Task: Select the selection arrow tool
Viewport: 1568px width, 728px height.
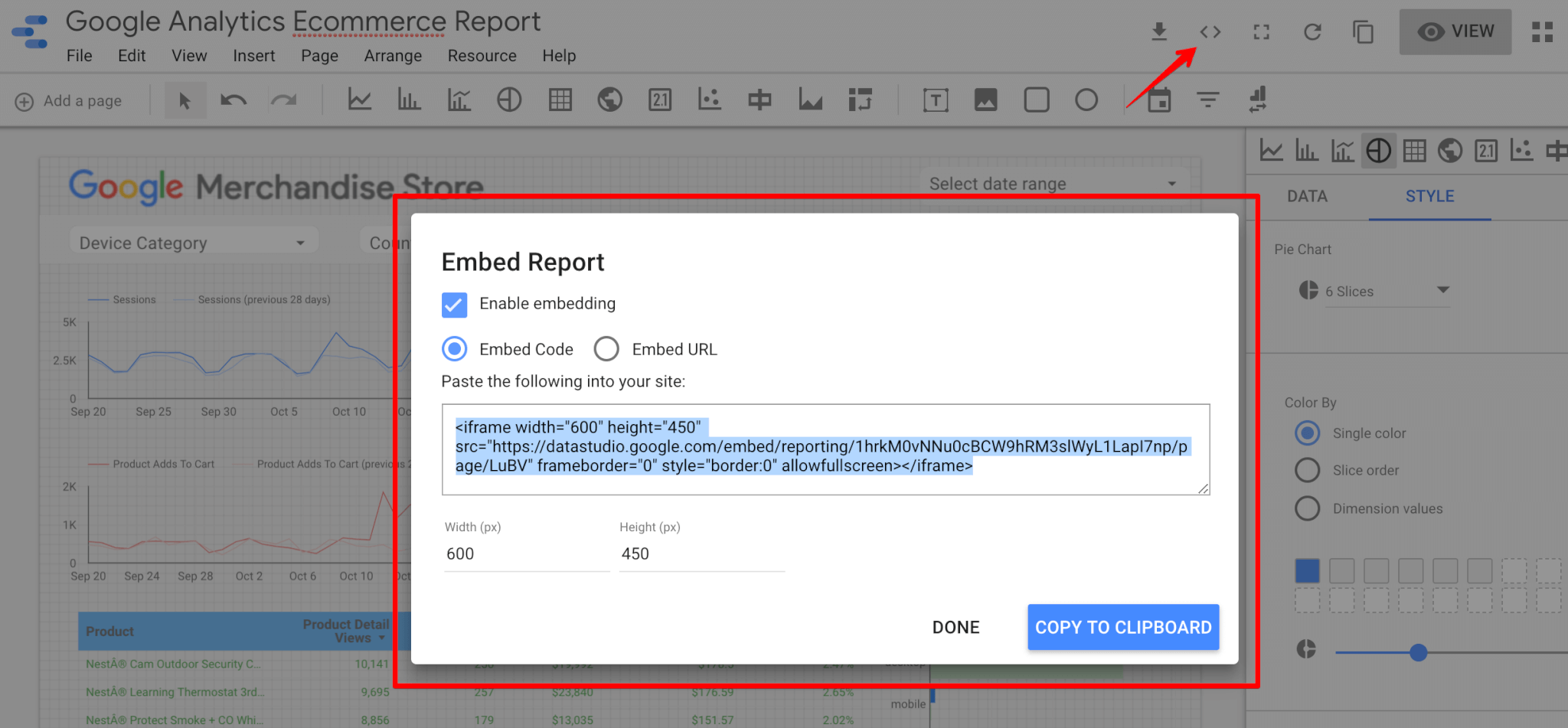Action: 185,100
